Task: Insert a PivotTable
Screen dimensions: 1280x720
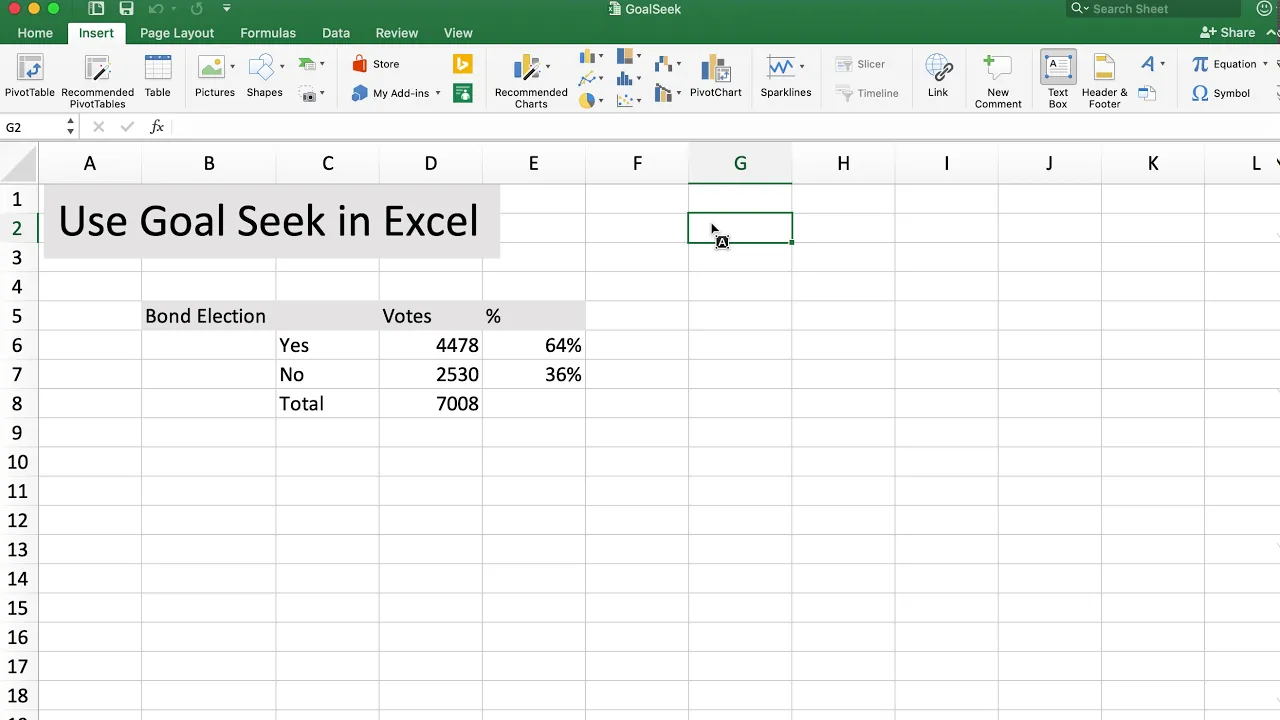Action: tap(30, 78)
